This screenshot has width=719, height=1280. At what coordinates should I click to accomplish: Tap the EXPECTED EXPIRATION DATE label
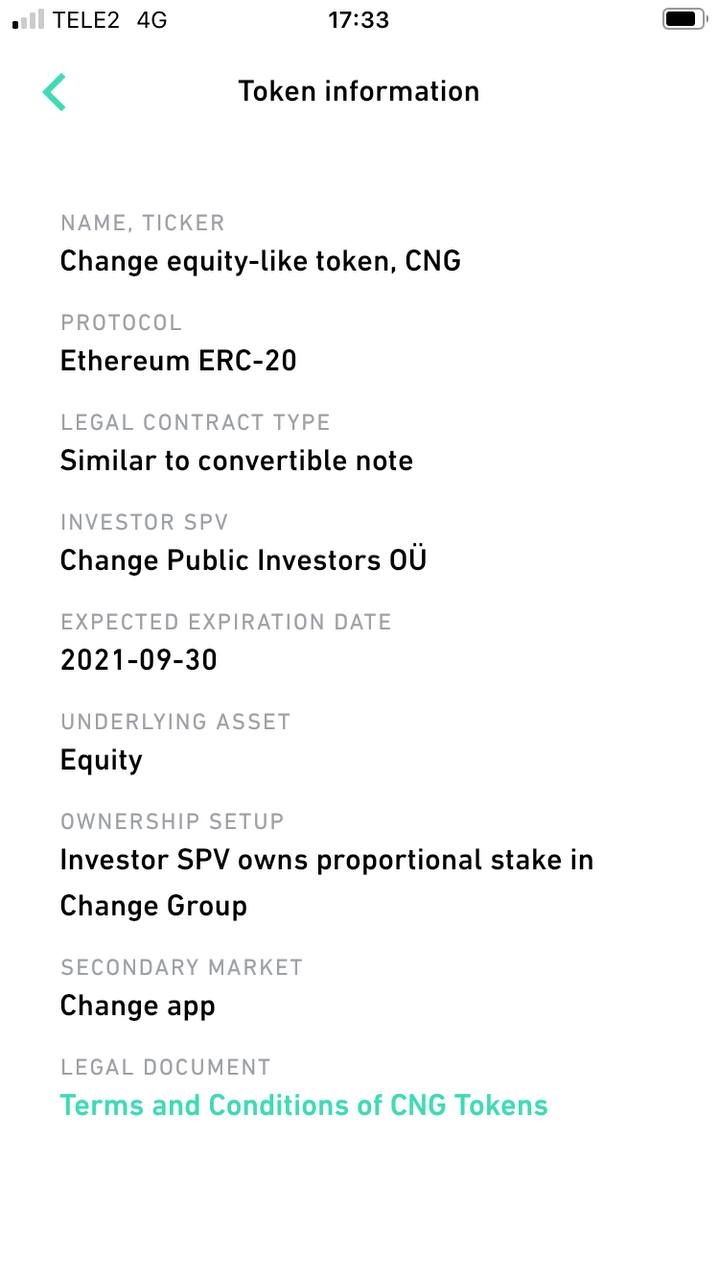225,622
